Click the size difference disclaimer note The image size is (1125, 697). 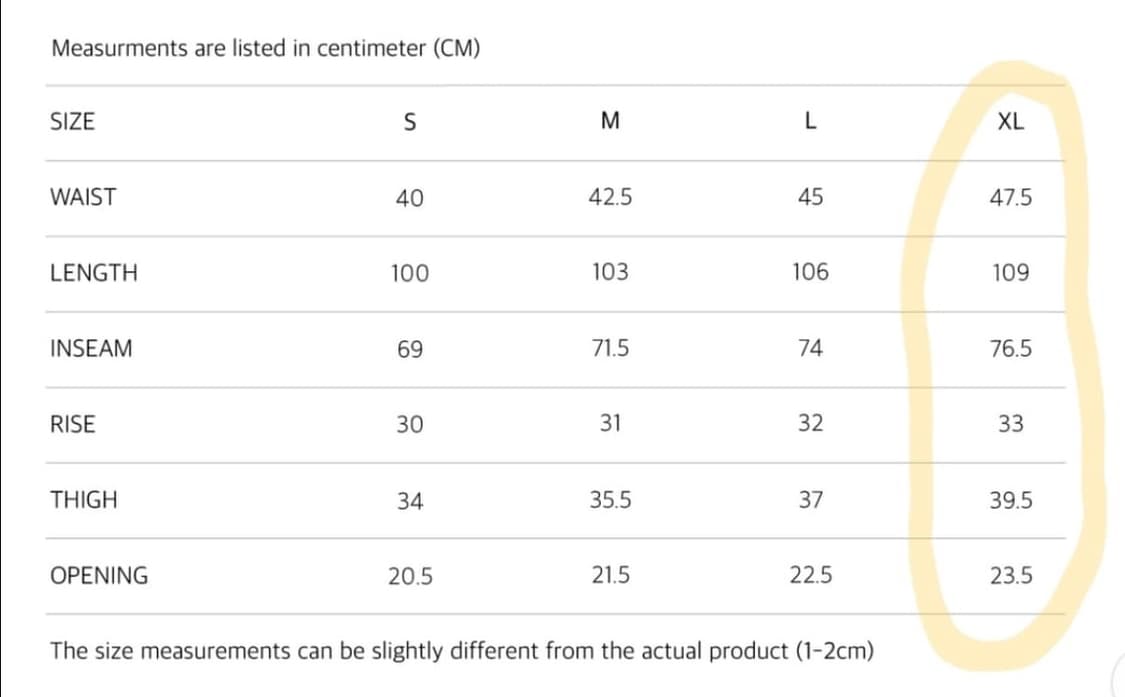(x=462, y=651)
